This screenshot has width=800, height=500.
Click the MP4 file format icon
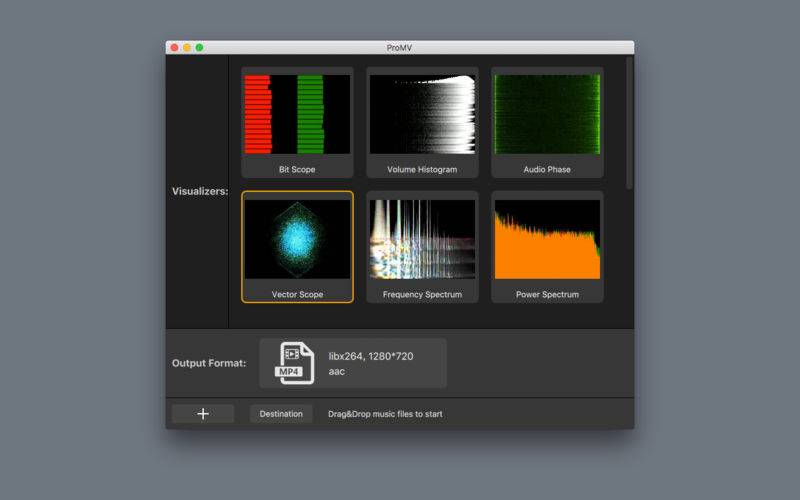294,363
